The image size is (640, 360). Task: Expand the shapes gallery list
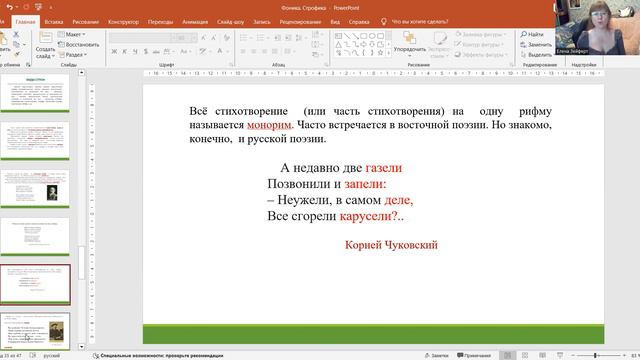point(389,53)
